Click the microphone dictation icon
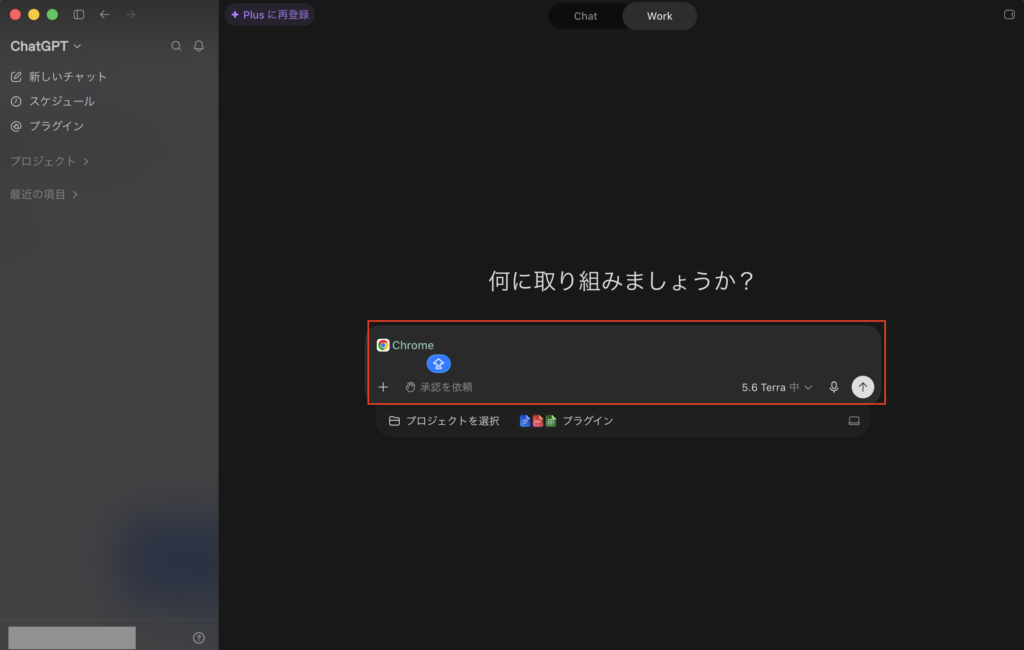Viewport: 1024px width, 650px height. point(834,387)
